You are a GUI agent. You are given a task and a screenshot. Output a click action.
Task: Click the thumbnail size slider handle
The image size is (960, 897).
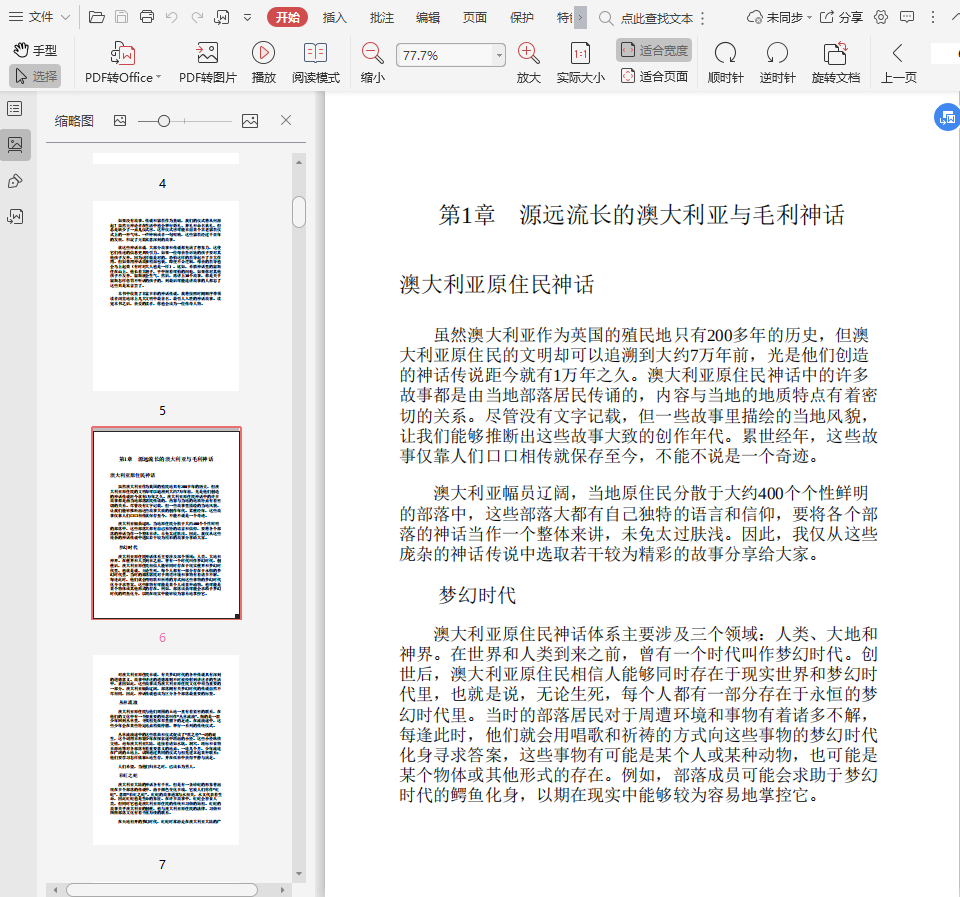tap(163, 121)
